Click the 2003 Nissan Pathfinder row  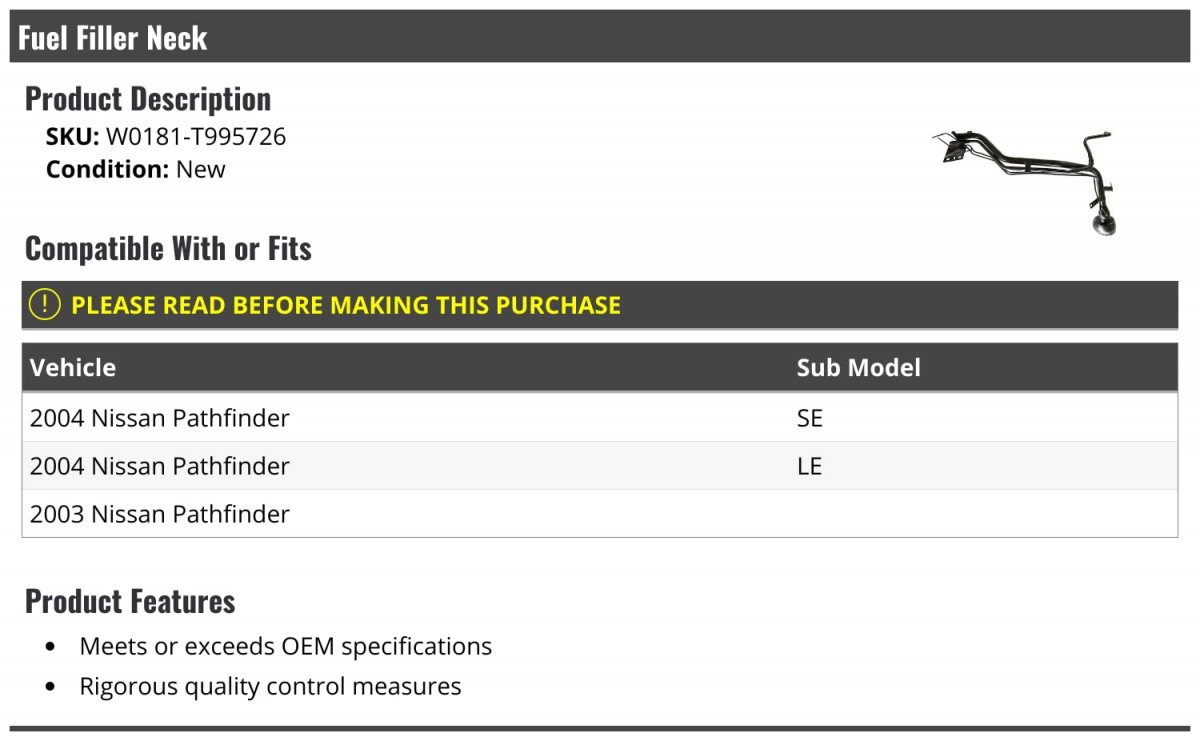click(600, 514)
